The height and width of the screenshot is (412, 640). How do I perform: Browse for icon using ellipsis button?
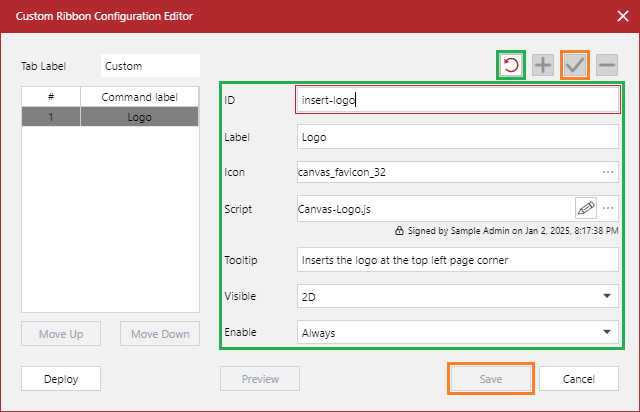607,172
